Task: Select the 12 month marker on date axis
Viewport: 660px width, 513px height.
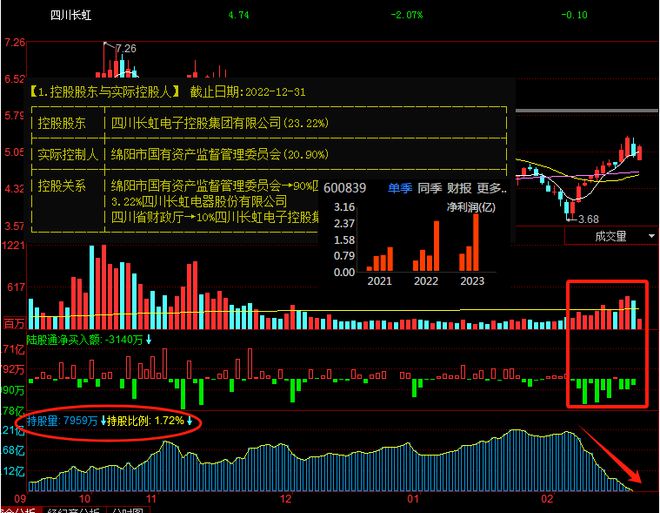Action: (285, 499)
